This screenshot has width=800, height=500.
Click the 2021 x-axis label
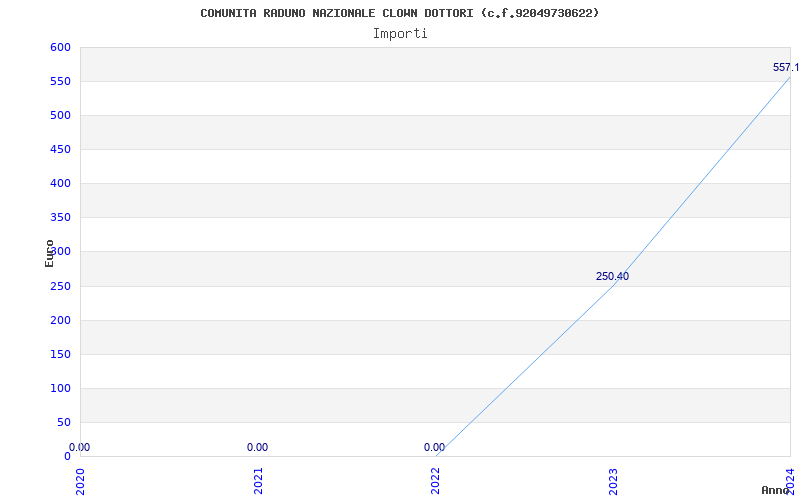coord(258,481)
